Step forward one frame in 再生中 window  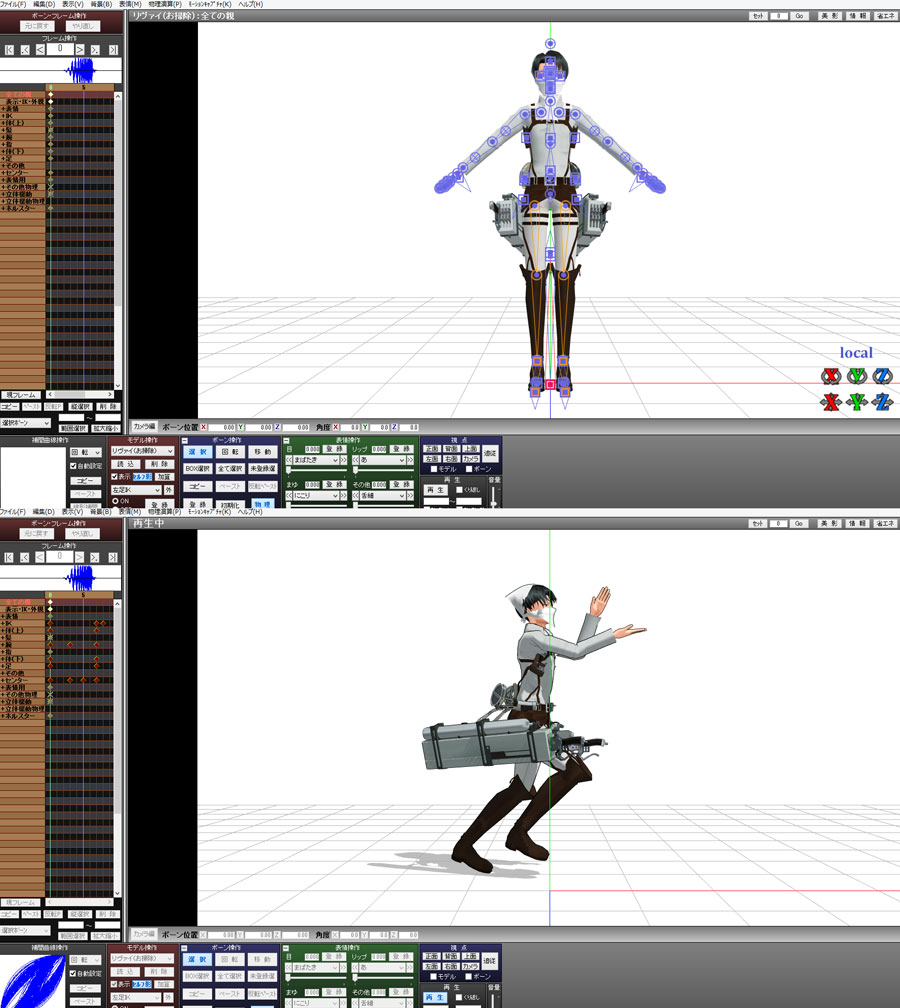[80, 557]
